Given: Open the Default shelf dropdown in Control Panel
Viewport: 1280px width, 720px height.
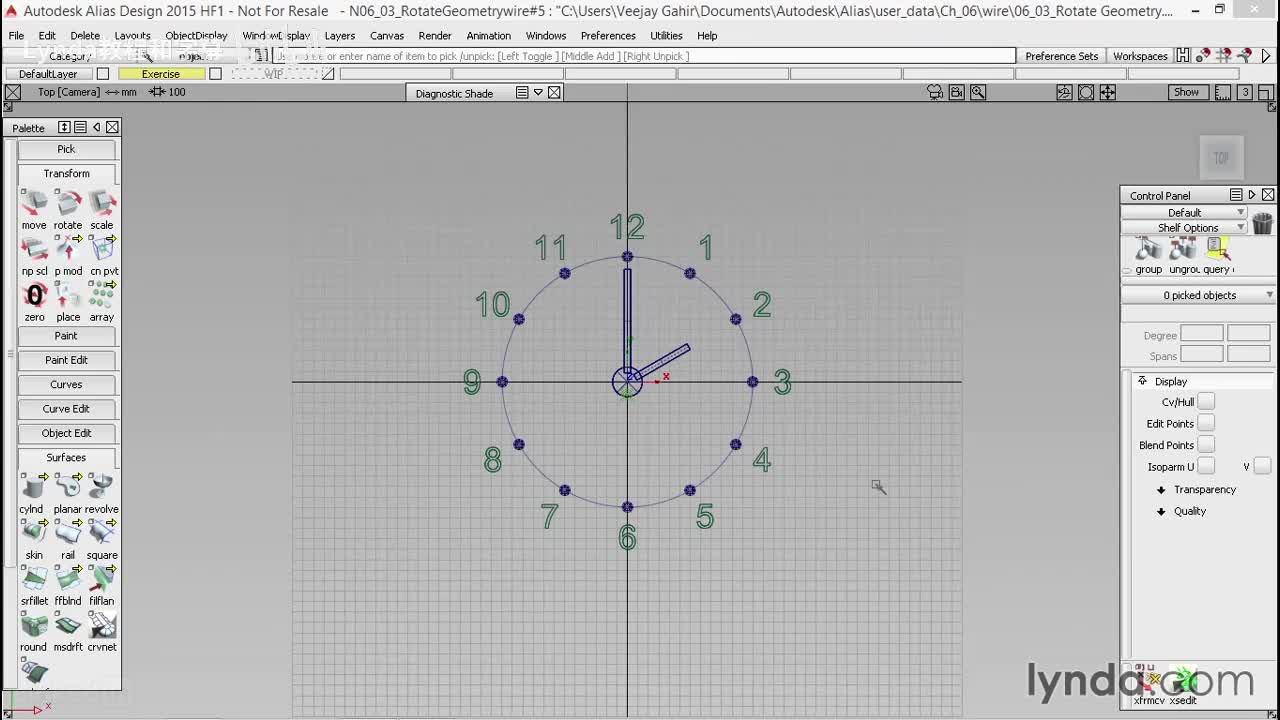Looking at the screenshot, I should coord(1185,212).
